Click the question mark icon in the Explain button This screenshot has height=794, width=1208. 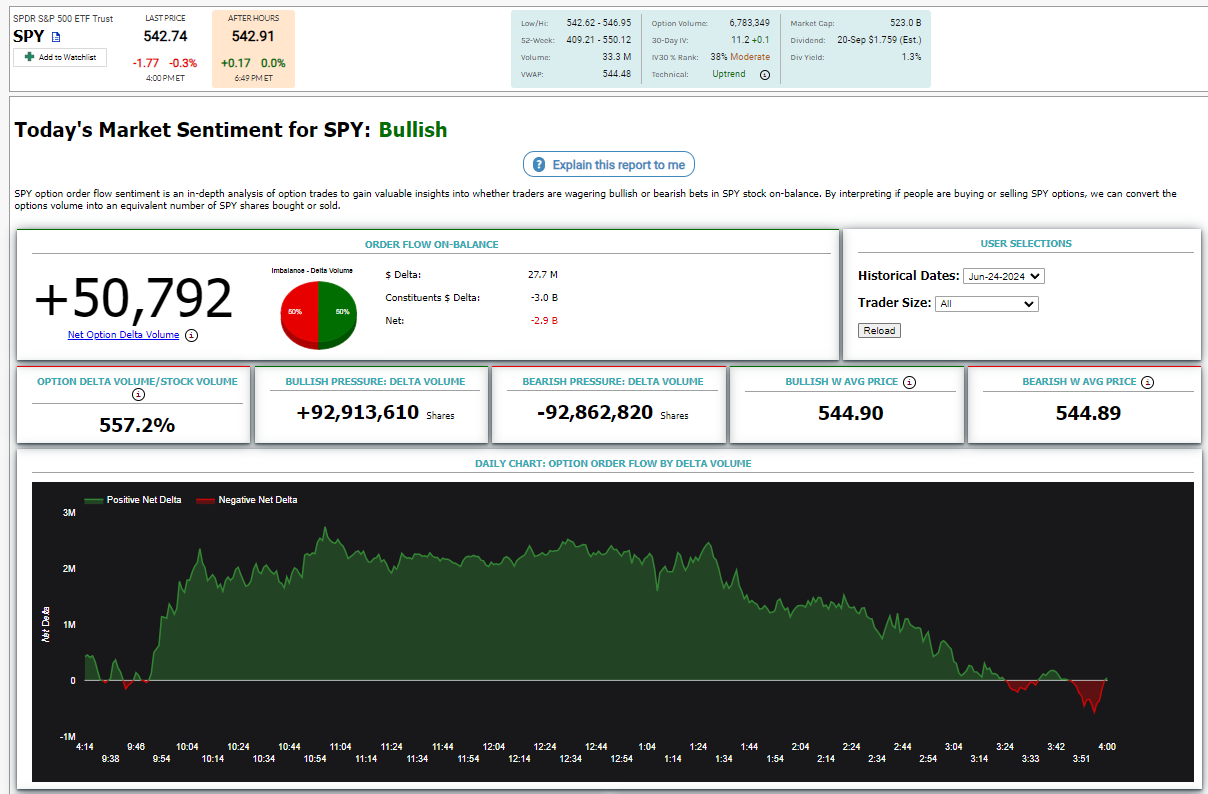[539, 165]
